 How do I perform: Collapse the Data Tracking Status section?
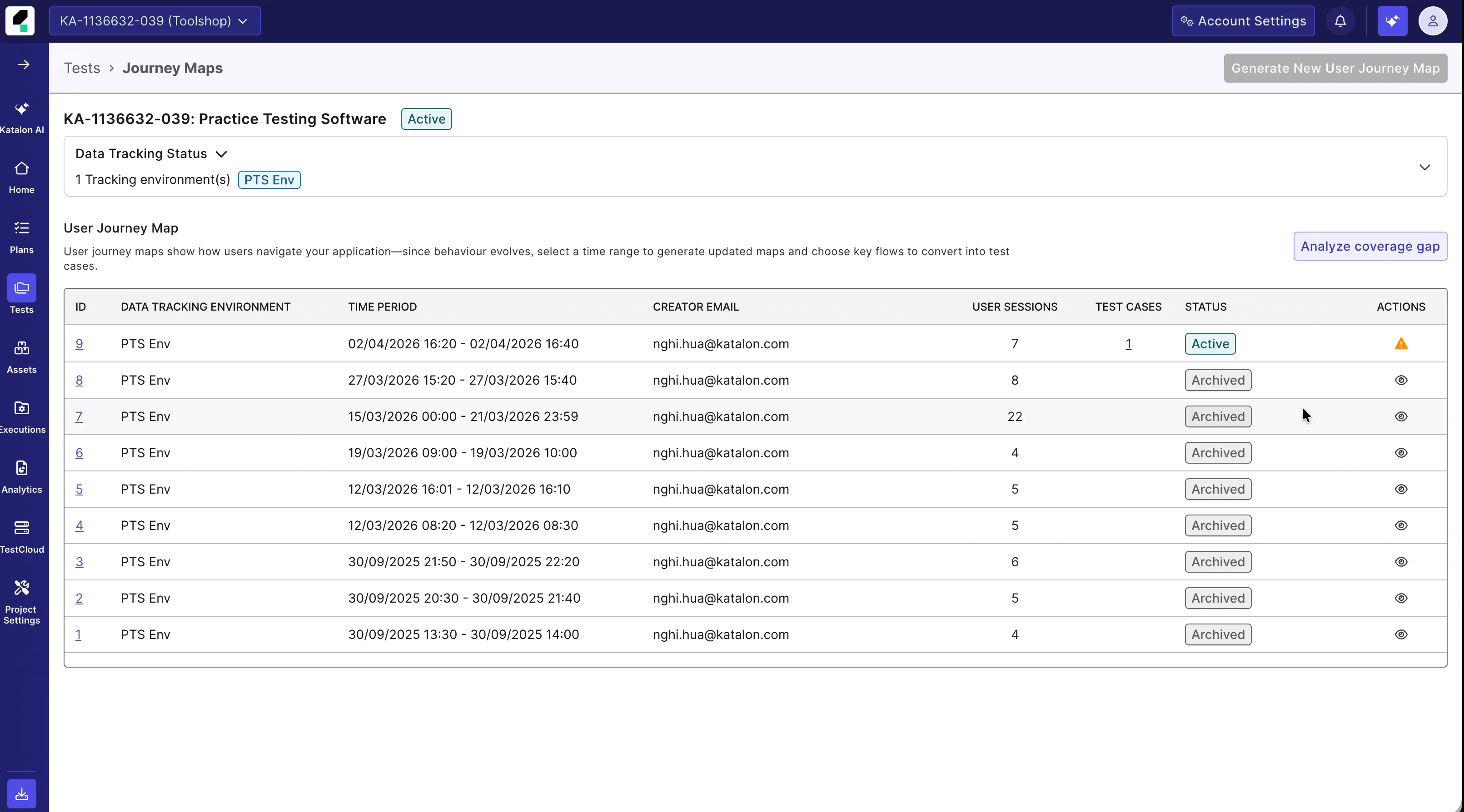[x=222, y=154]
